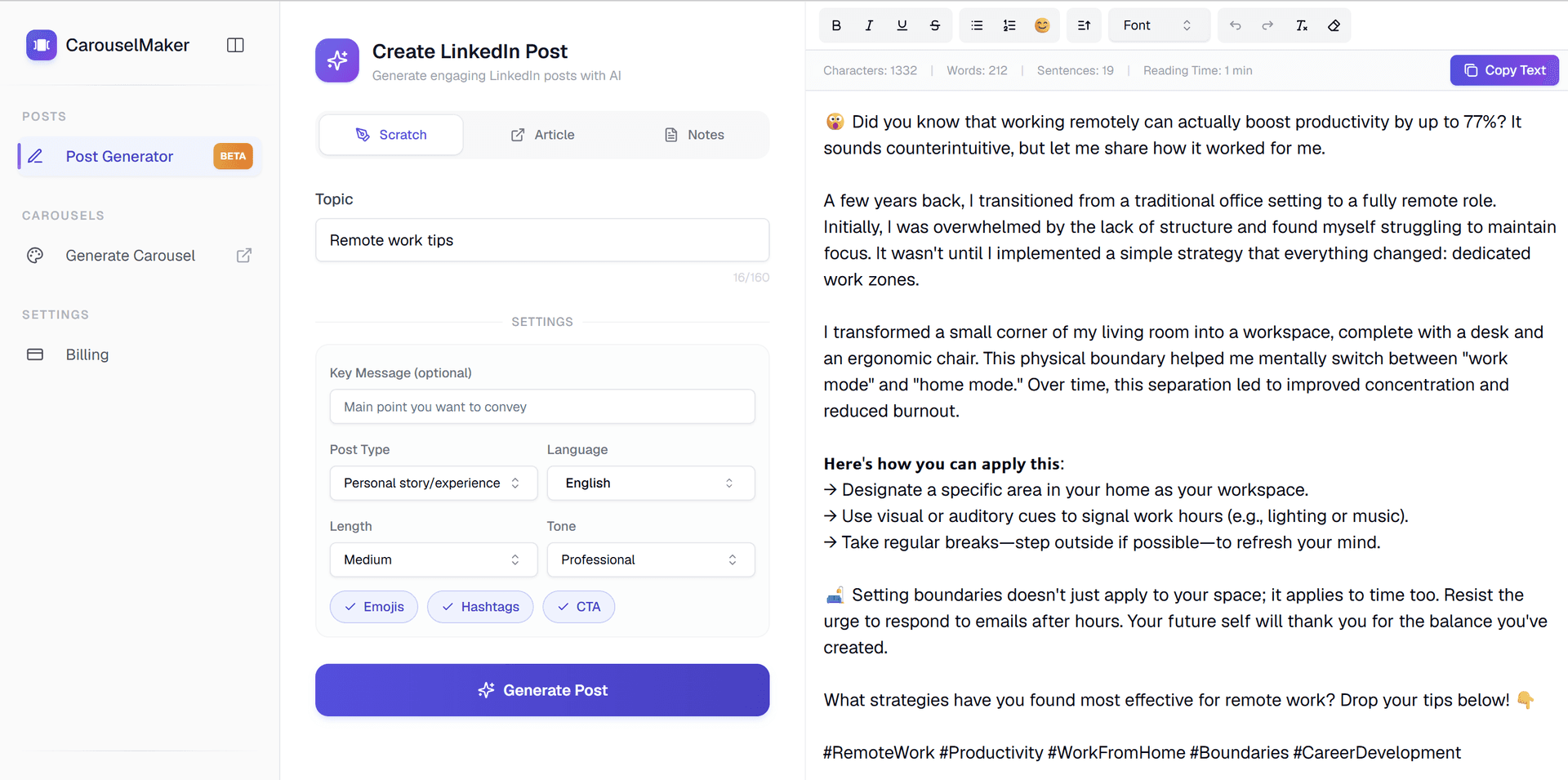Image resolution: width=1568 pixels, height=780 pixels.
Task: Create a numbered list
Action: (x=1009, y=25)
